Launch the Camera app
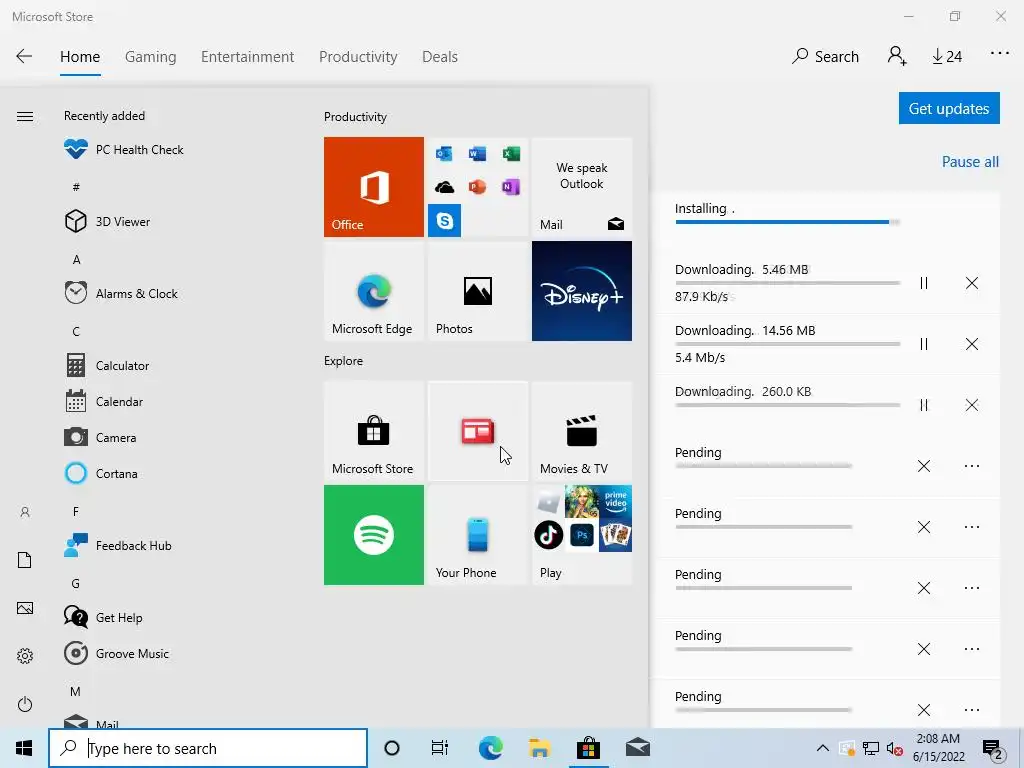The image size is (1024, 768). pyautogui.click(x=101, y=438)
